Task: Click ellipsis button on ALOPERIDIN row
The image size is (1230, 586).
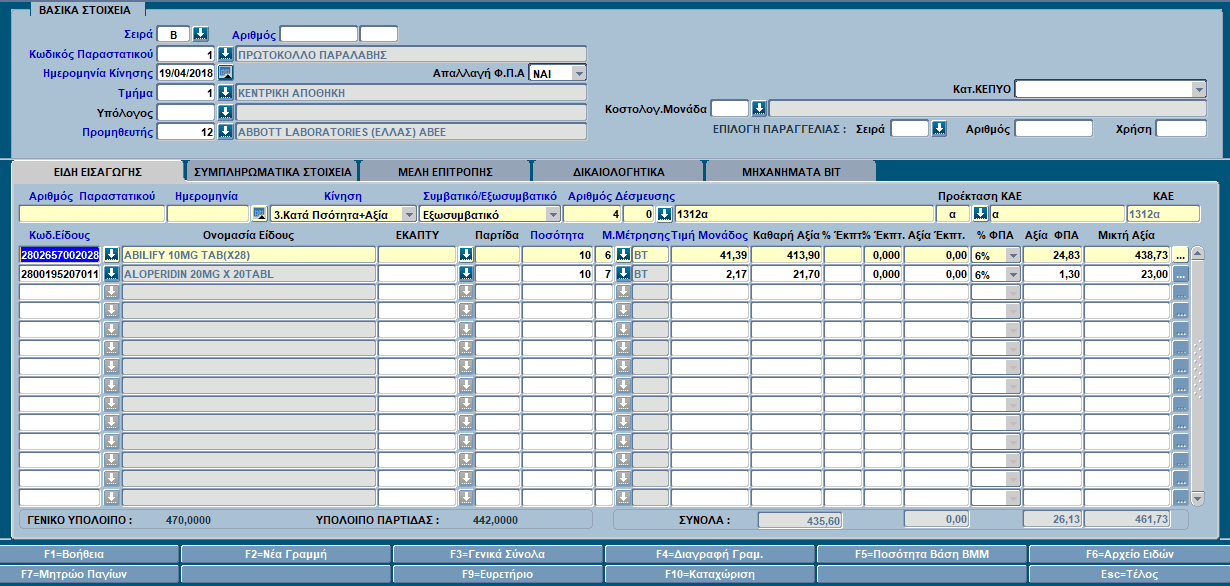Action: point(1180,273)
